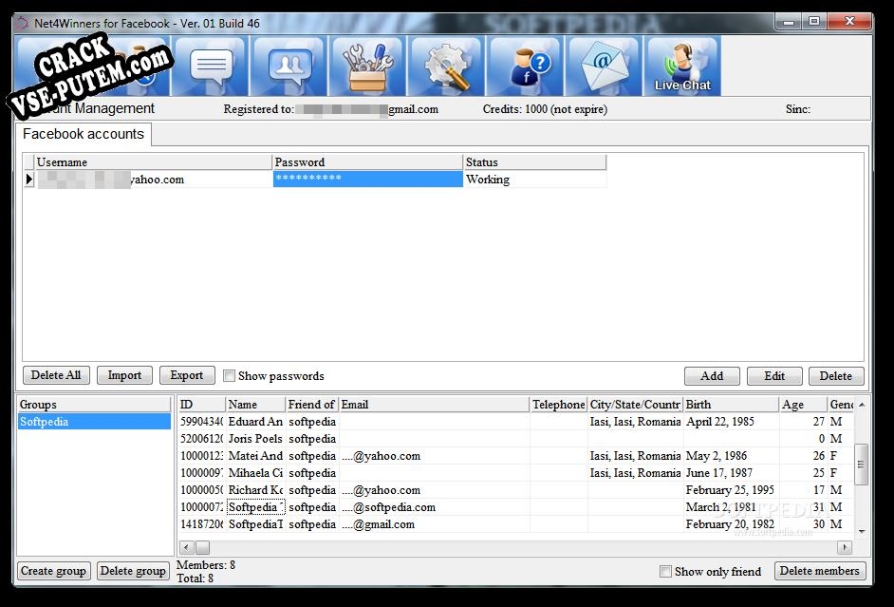Sort members by Age column header
The height and width of the screenshot is (607, 894).
[x=803, y=404]
